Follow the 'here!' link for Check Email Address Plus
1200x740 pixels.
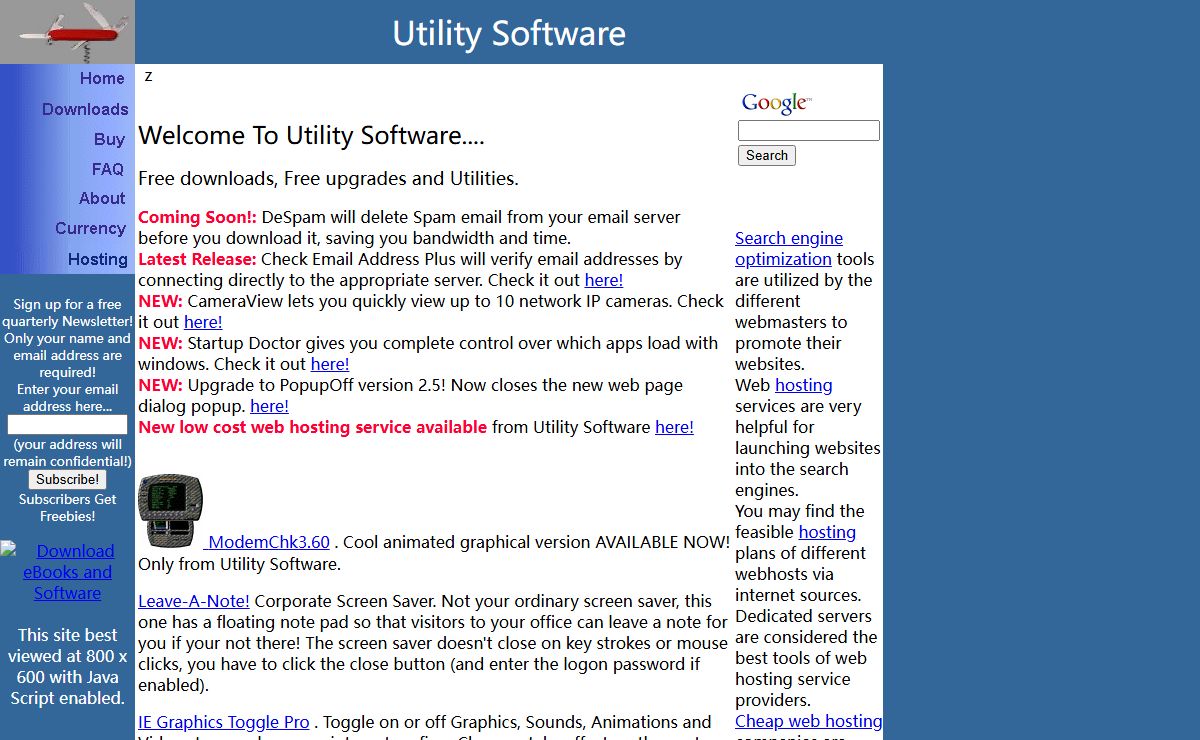click(604, 280)
